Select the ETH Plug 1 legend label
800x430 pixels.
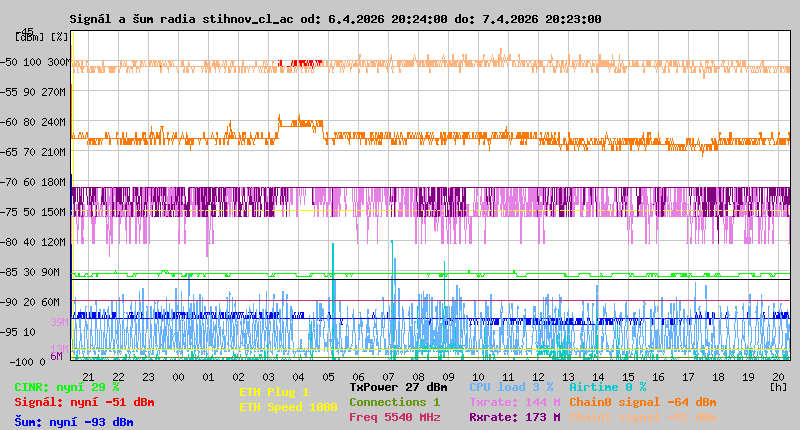click(x=274, y=393)
